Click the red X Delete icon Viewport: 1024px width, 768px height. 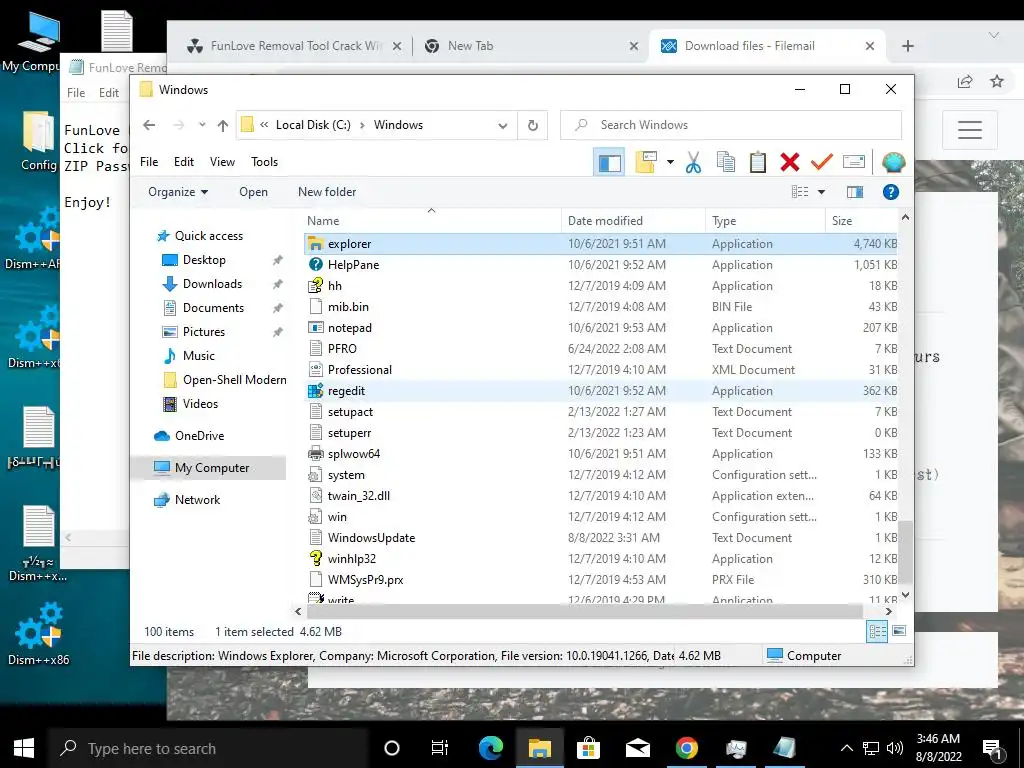point(790,162)
